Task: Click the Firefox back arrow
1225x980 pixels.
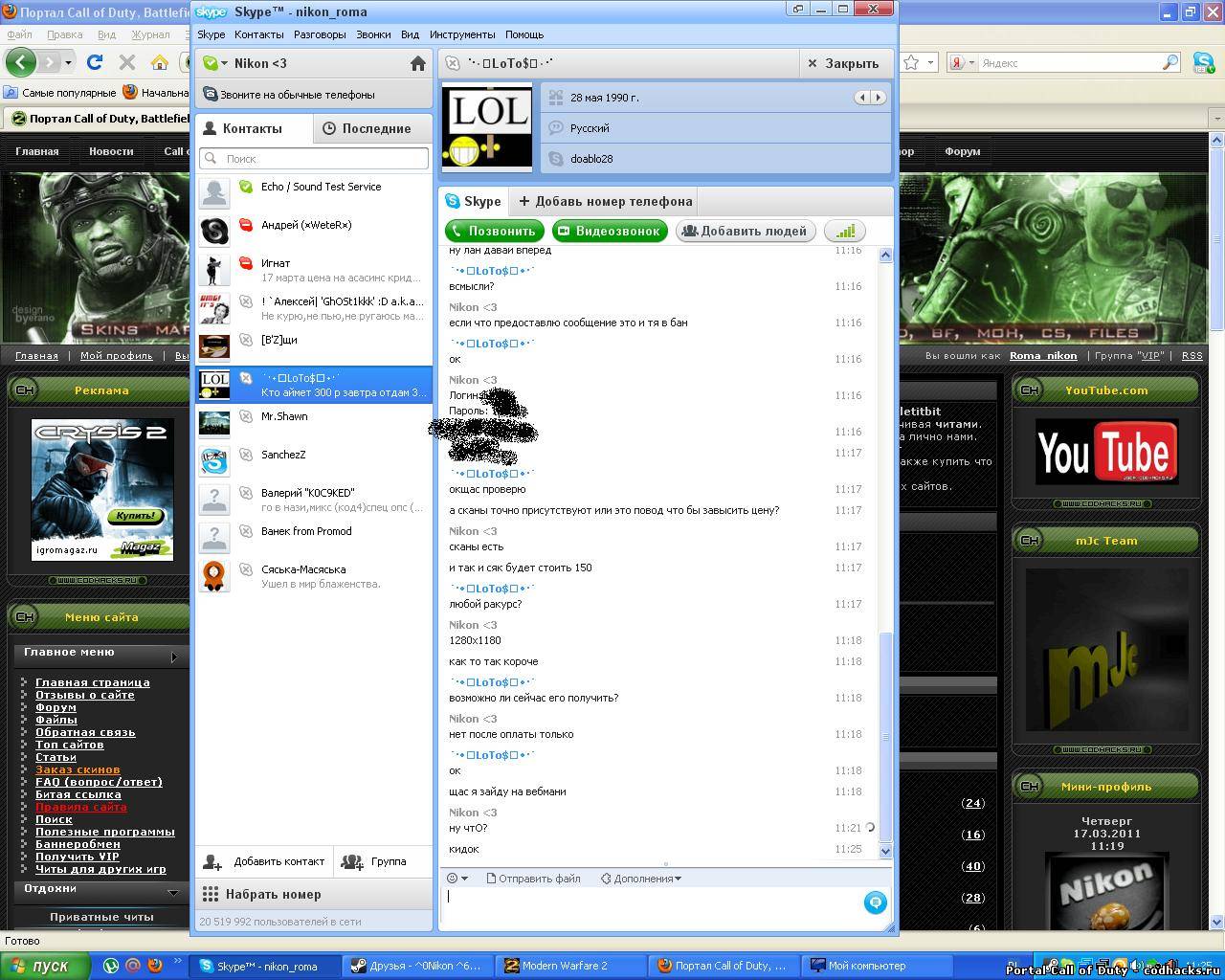Action: 21,62
